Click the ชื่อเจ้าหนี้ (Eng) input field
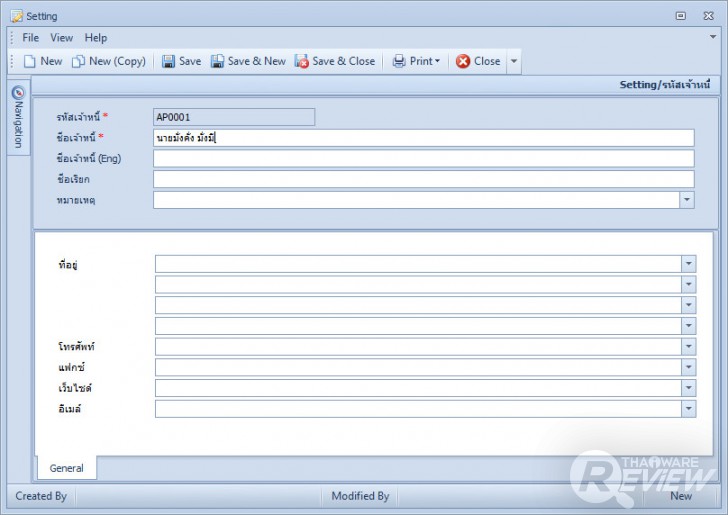This screenshot has width=728, height=515. (x=424, y=158)
